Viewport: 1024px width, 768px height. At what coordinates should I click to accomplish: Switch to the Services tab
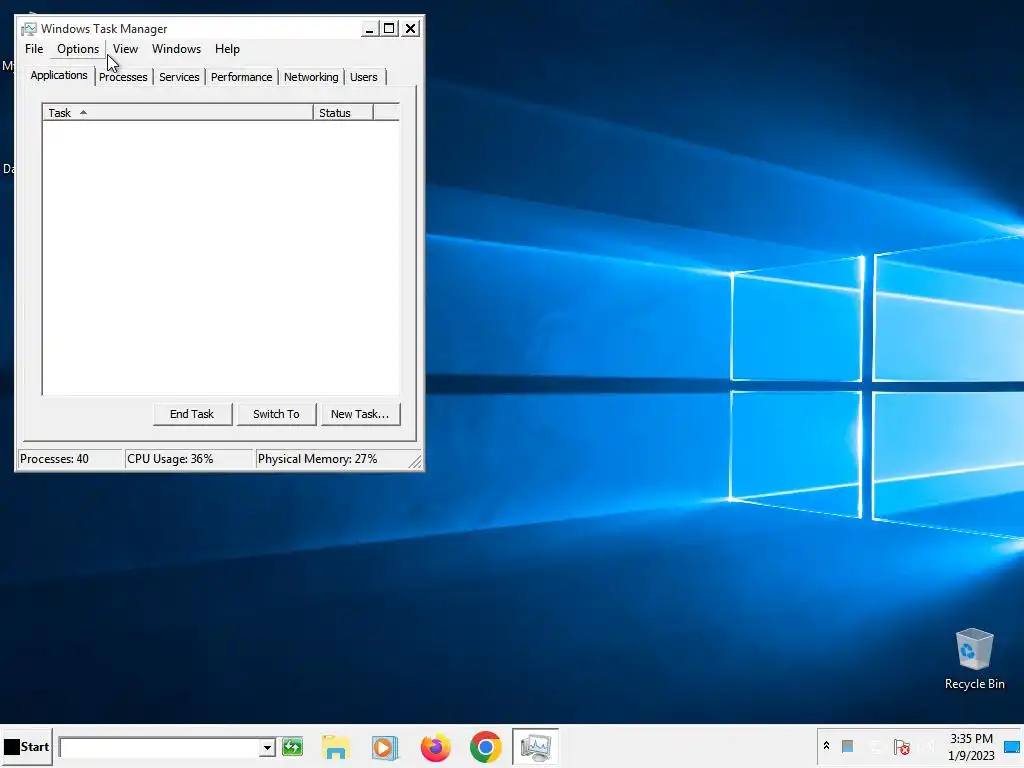(179, 77)
